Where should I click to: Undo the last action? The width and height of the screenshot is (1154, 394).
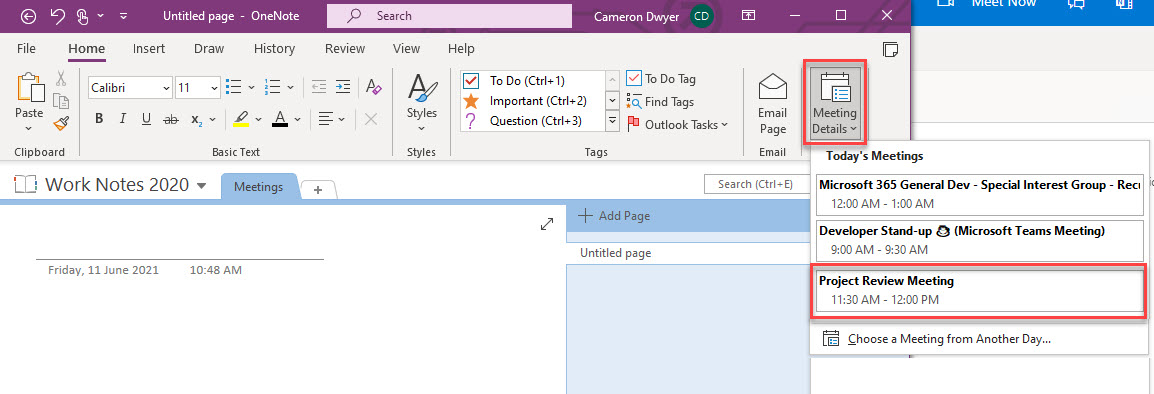click(x=57, y=15)
